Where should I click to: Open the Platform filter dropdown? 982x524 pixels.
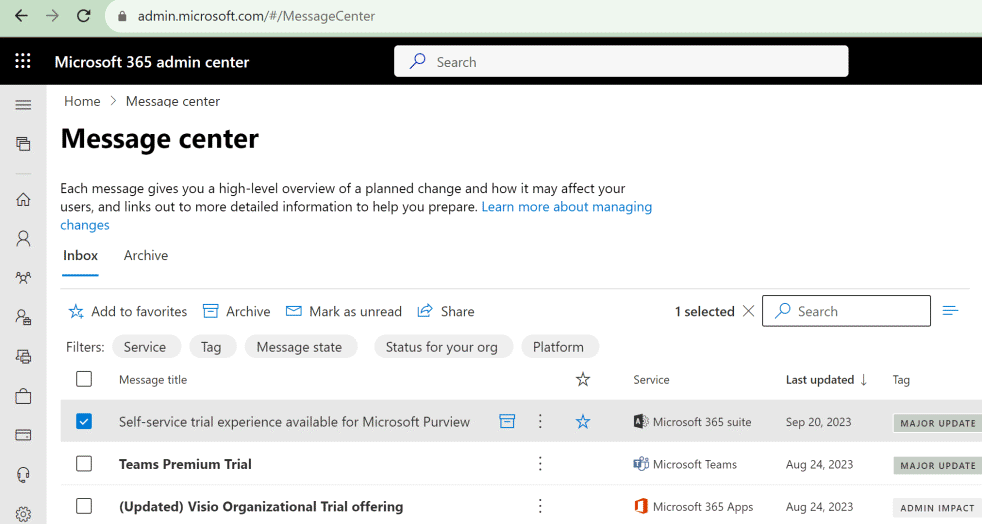tap(559, 347)
